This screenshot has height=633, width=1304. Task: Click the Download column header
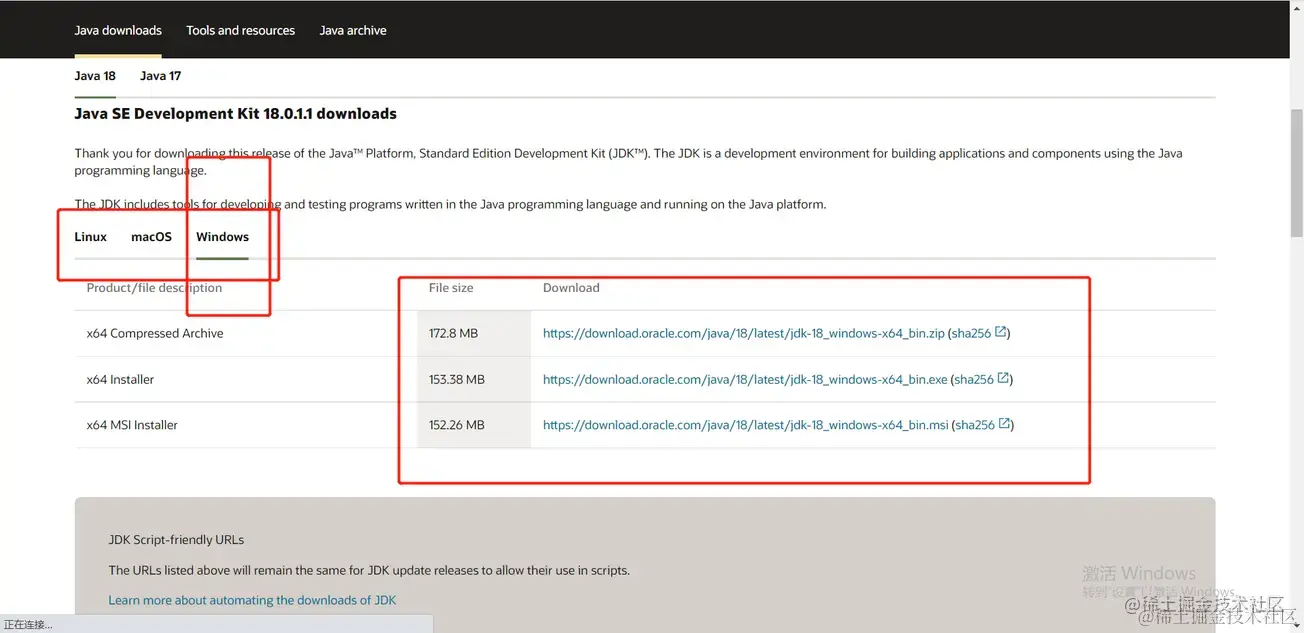coord(571,288)
